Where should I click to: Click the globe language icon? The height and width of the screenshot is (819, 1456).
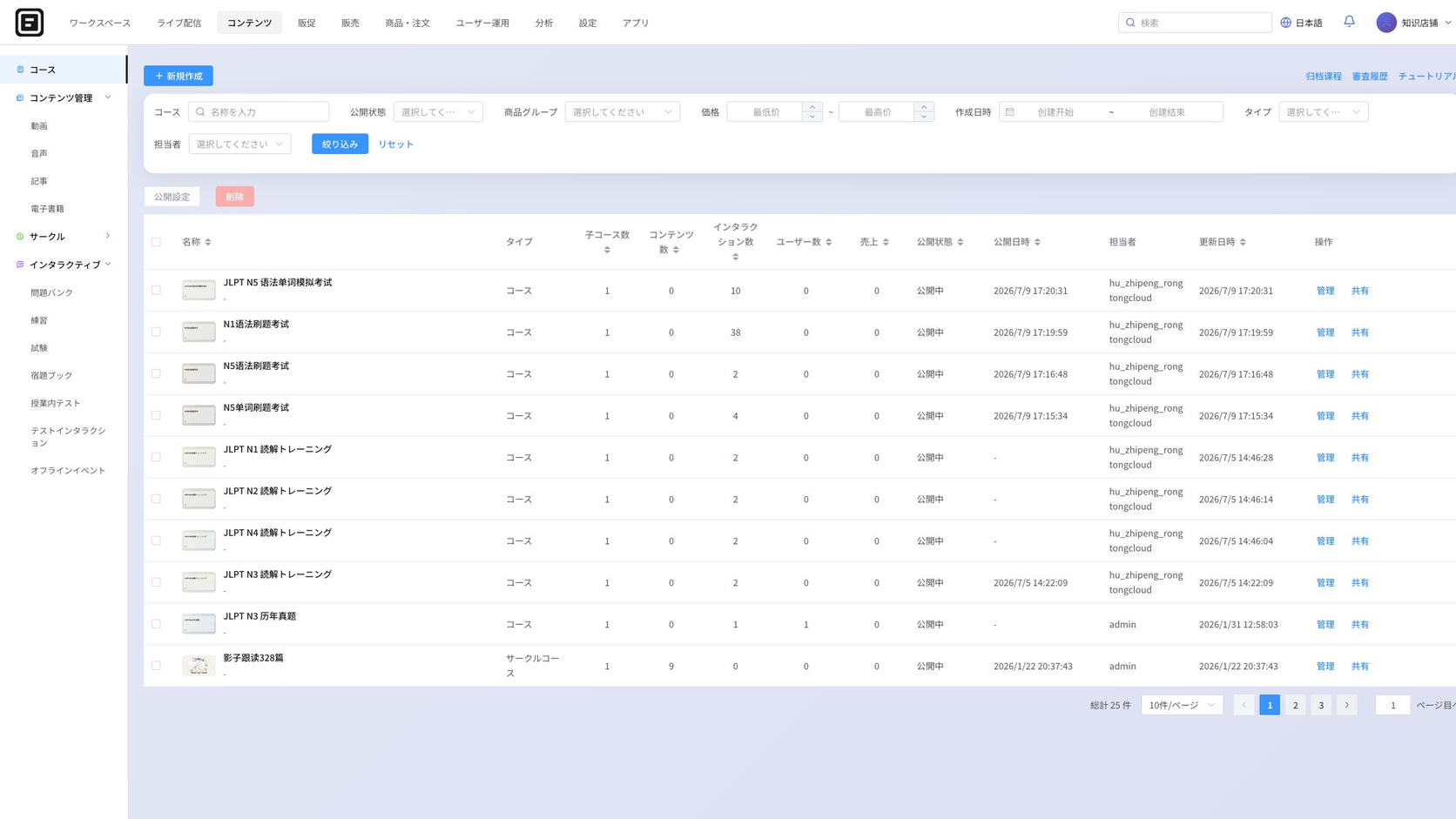pyautogui.click(x=1285, y=23)
